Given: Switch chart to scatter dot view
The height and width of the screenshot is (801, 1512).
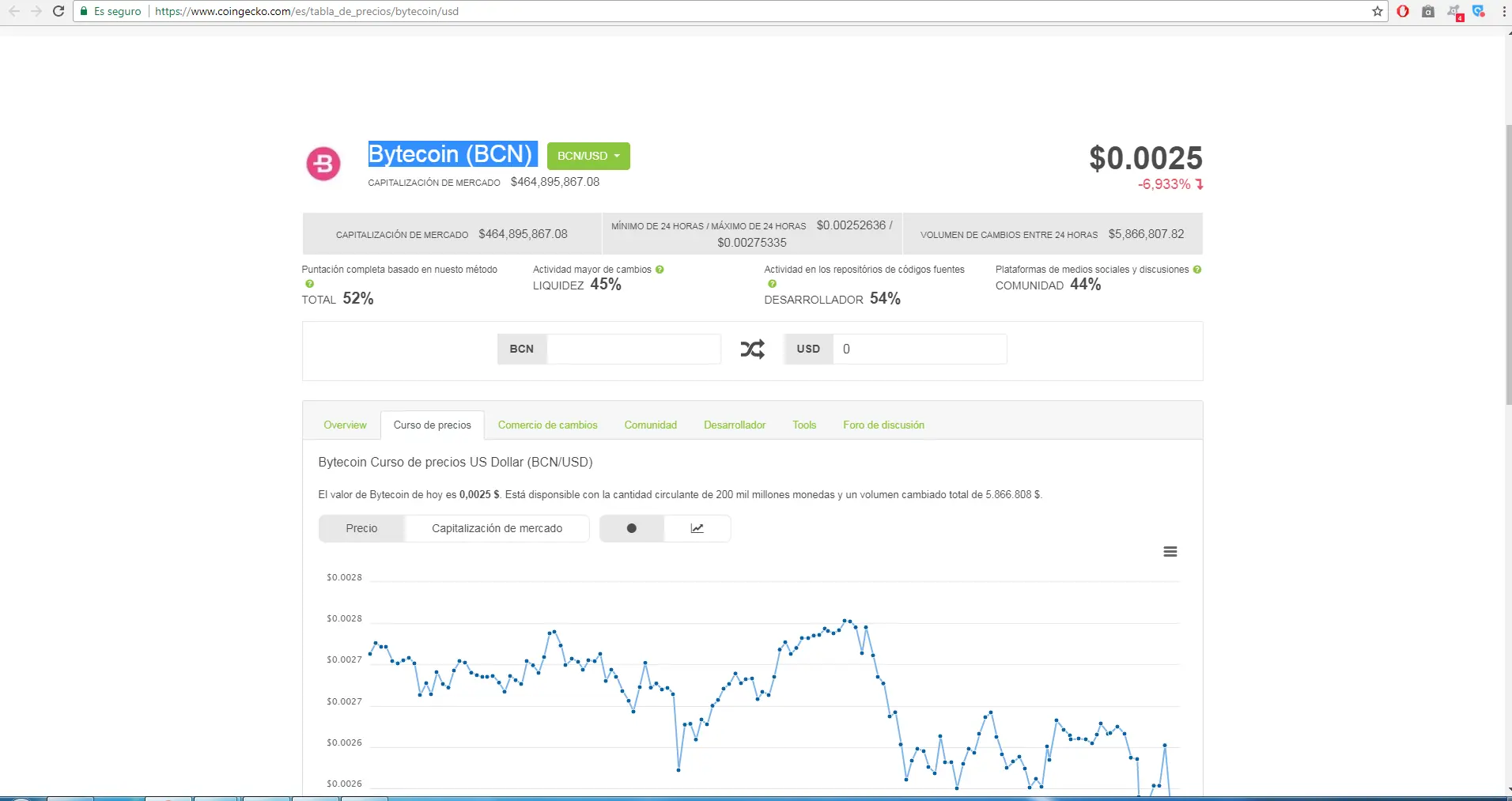Looking at the screenshot, I should coord(632,527).
